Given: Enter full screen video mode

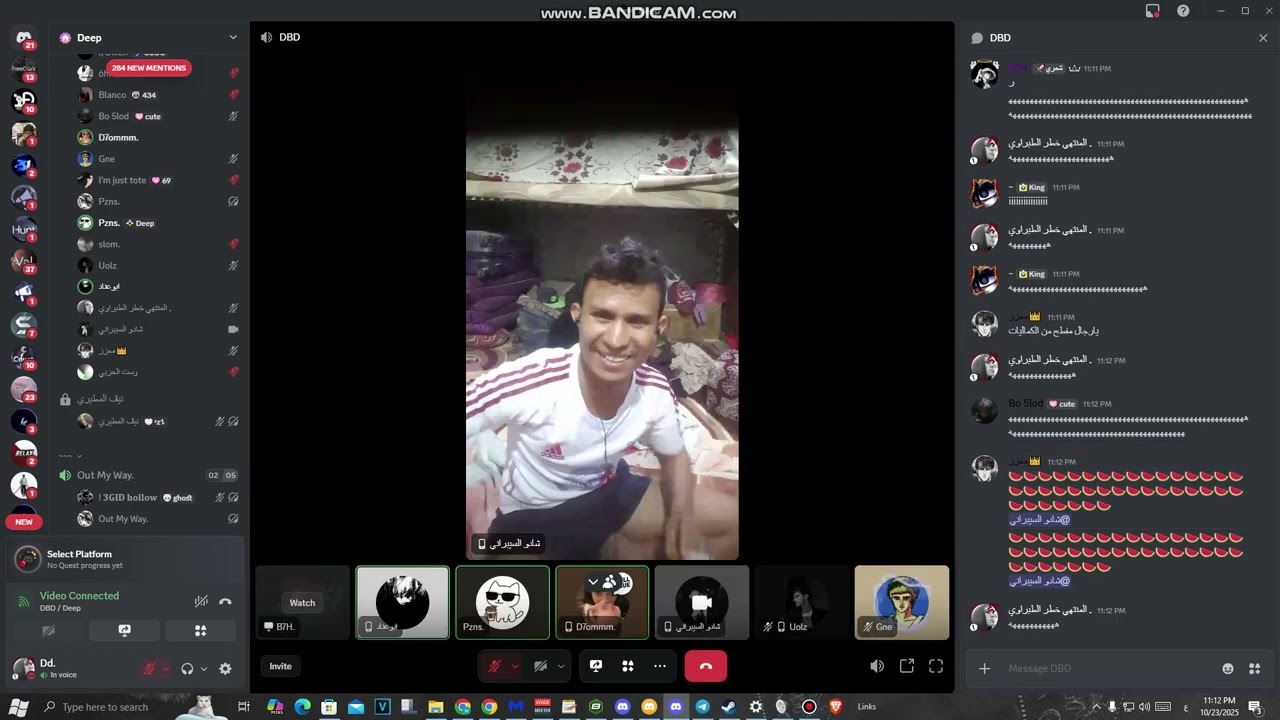Looking at the screenshot, I should tap(936, 666).
